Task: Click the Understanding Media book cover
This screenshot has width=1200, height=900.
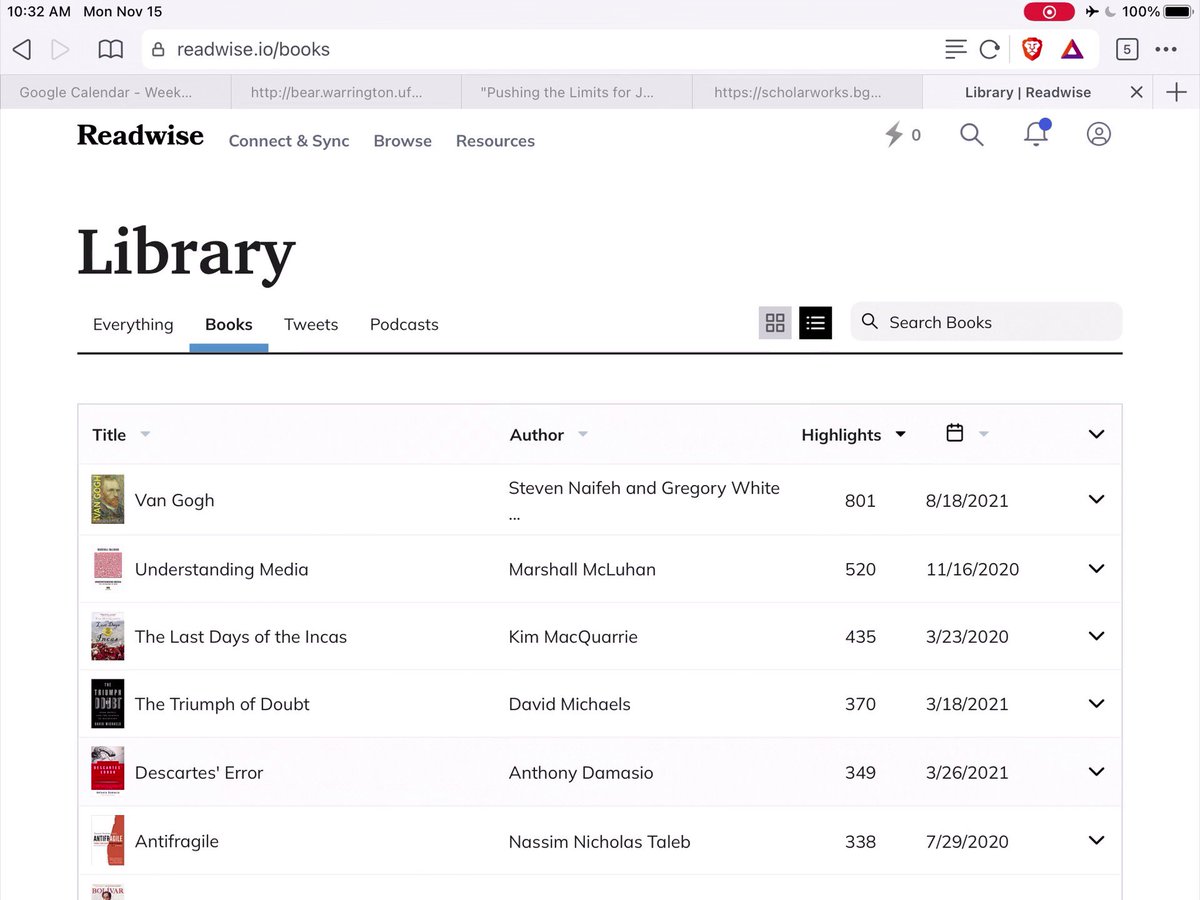Action: (108, 569)
